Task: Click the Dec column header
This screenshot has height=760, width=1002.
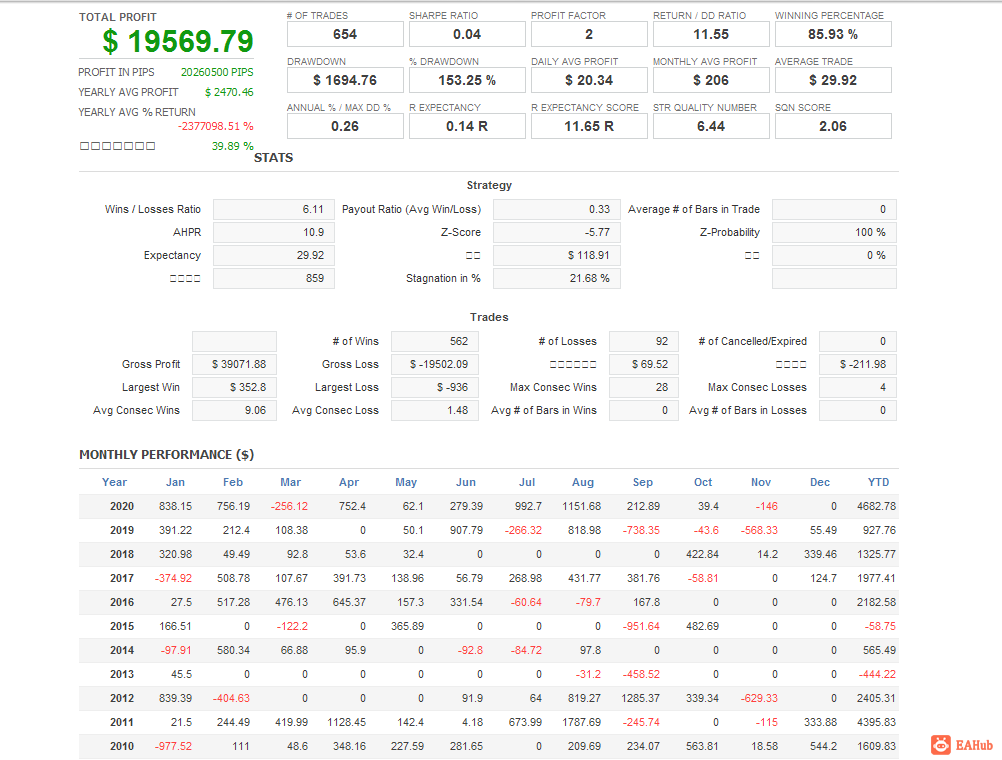Action: click(820, 483)
